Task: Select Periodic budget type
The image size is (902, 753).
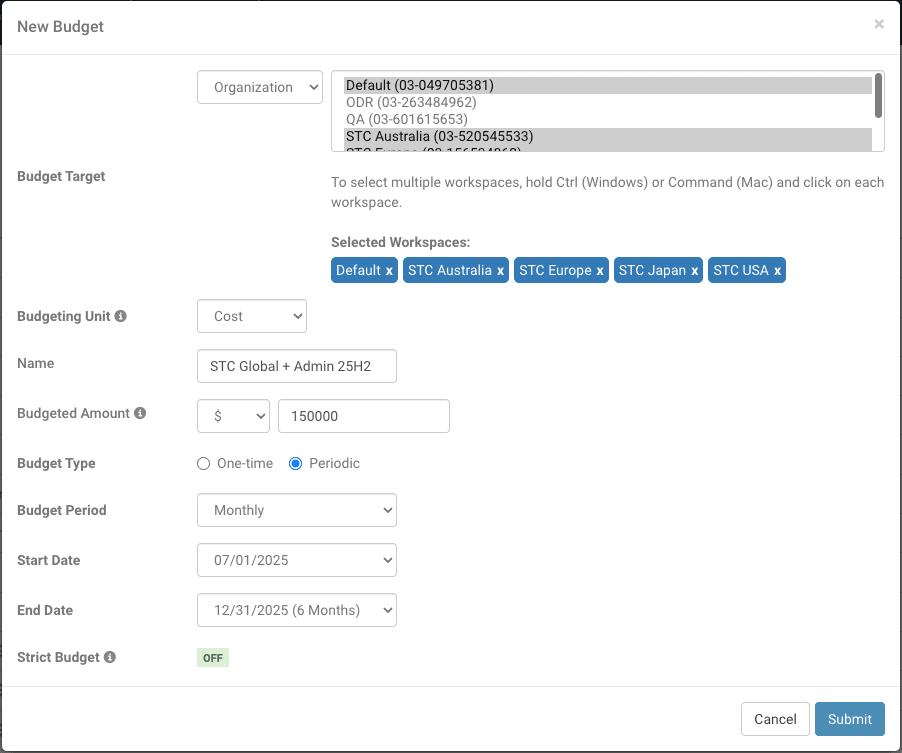Action: click(296, 464)
